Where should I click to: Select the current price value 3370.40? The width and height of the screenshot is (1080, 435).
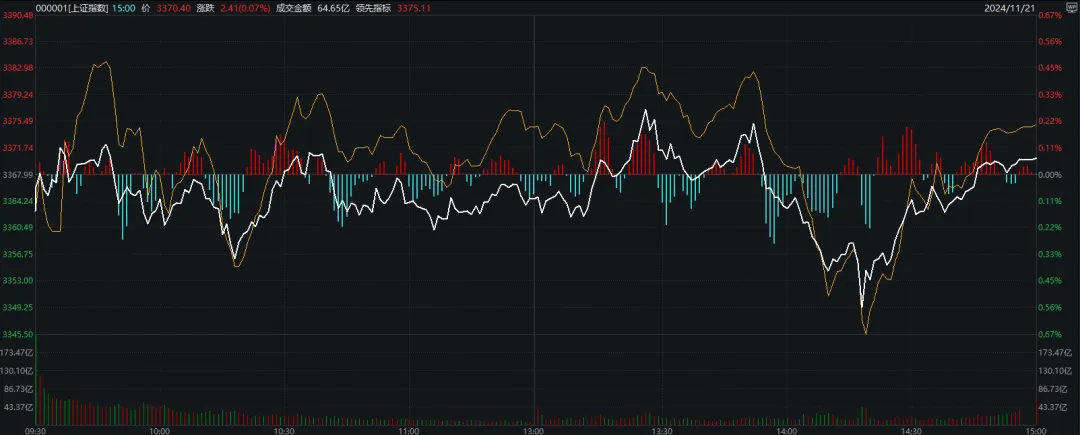pyautogui.click(x=176, y=9)
